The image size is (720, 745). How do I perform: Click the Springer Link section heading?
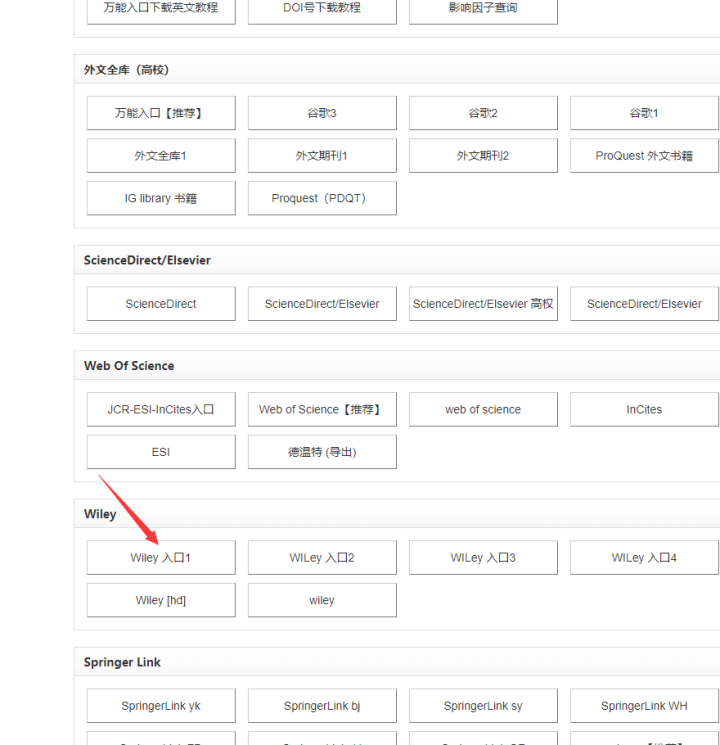point(122,662)
